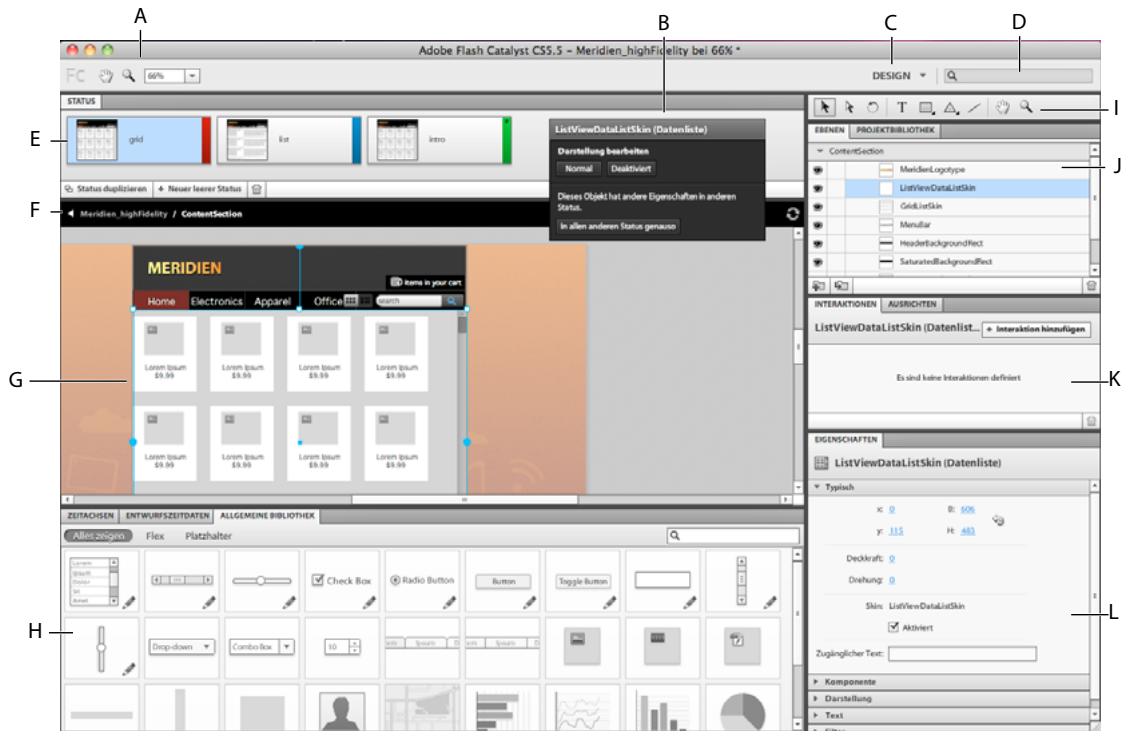Image resolution: width=1129 pixels, height=737 pixels.
Task: Click the Neuer leerer Status button
Action: click(x=199, y=189)
